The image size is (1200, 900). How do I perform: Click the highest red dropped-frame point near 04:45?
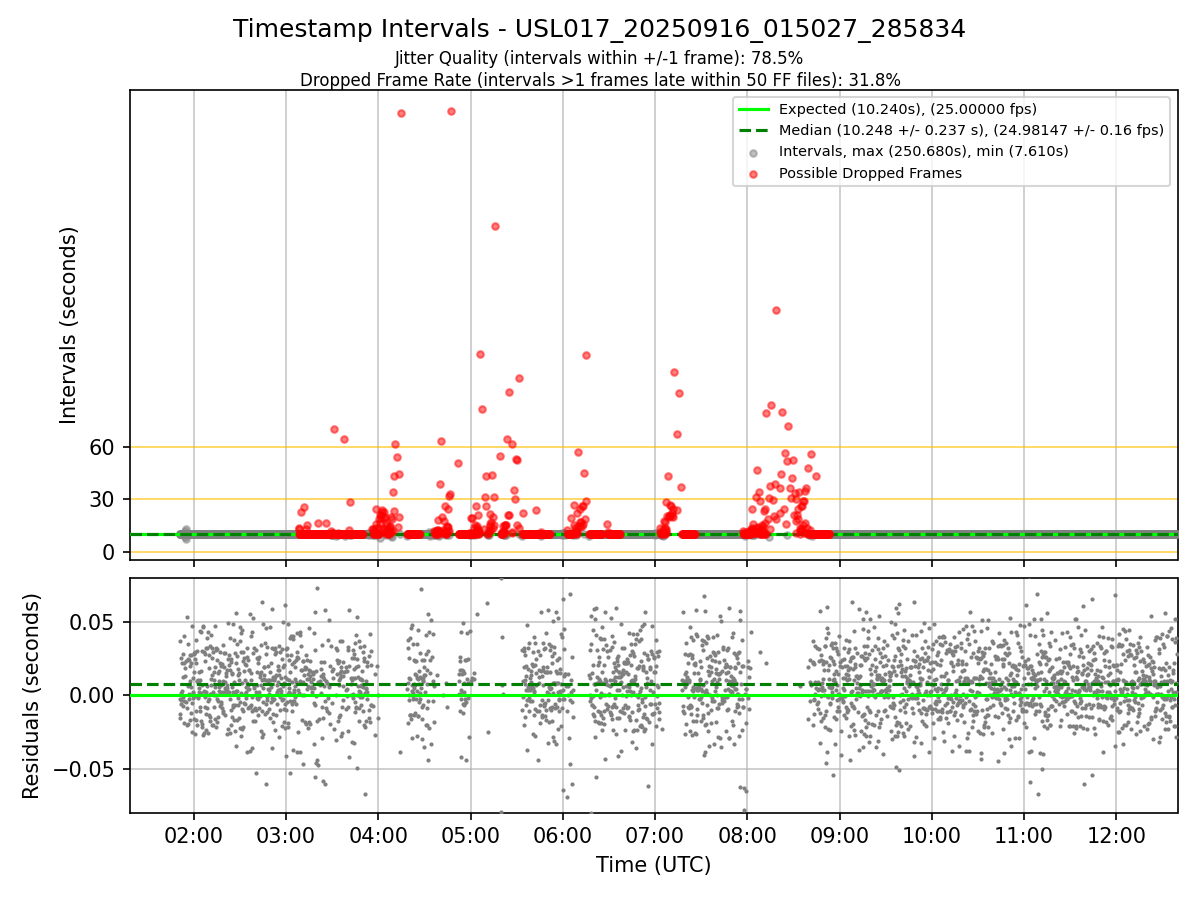pos(451,111)
